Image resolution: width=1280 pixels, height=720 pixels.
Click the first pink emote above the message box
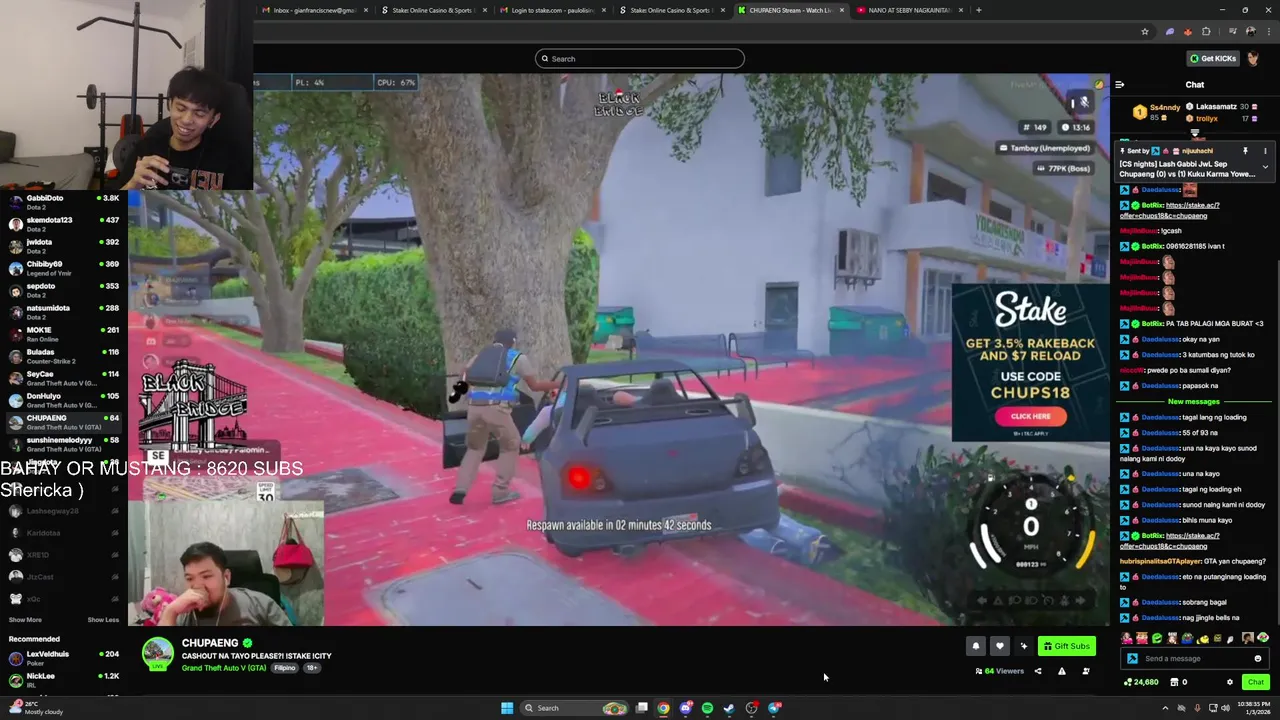1127,638
